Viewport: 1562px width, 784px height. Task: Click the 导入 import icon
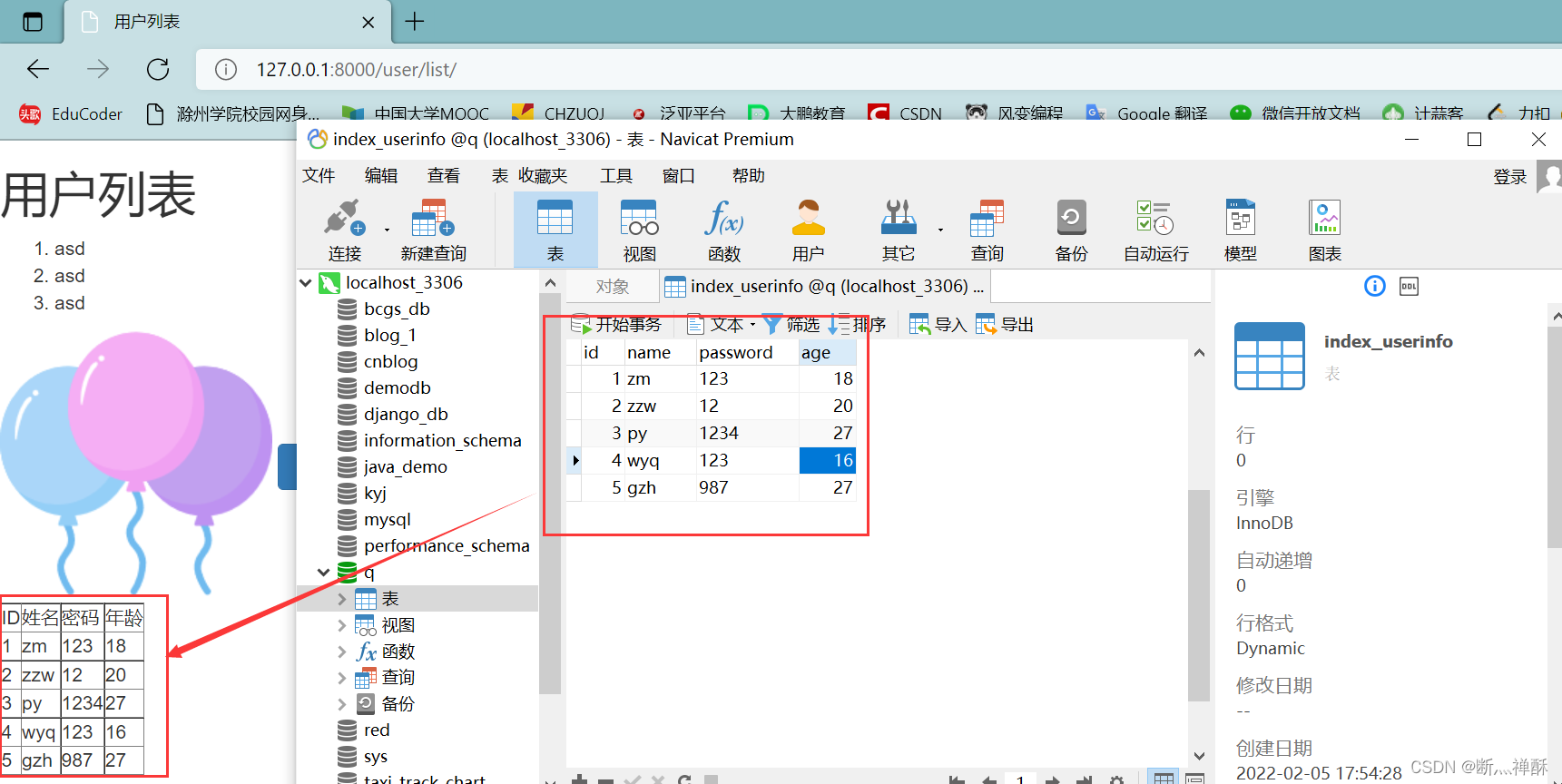pos(919,324)
